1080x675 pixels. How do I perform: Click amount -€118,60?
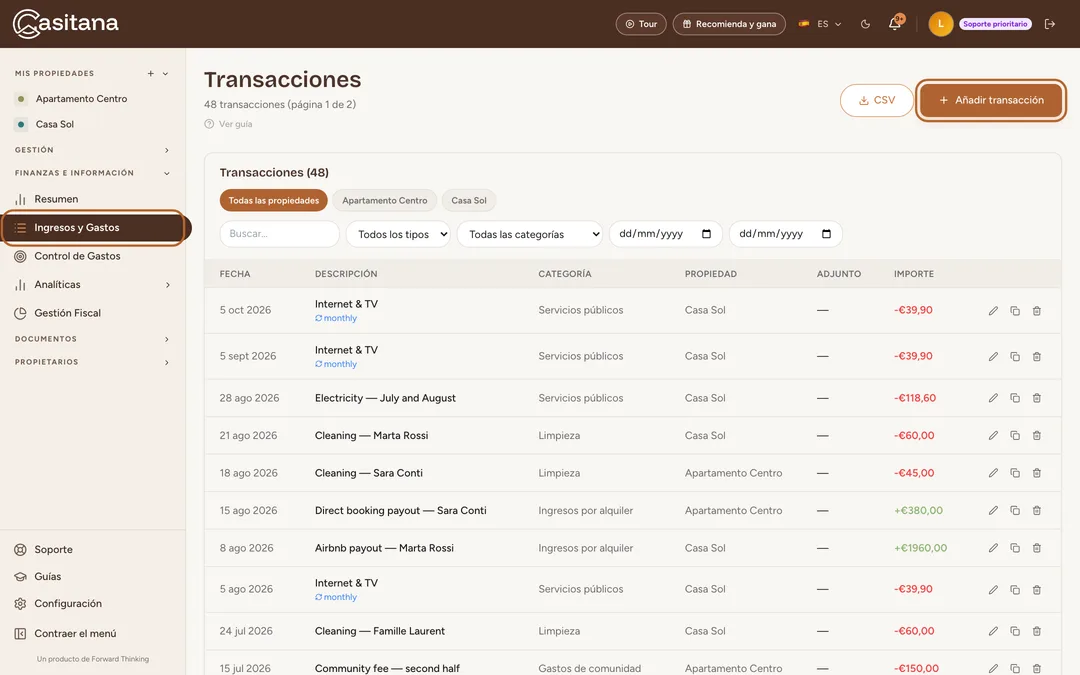point(915,398)
